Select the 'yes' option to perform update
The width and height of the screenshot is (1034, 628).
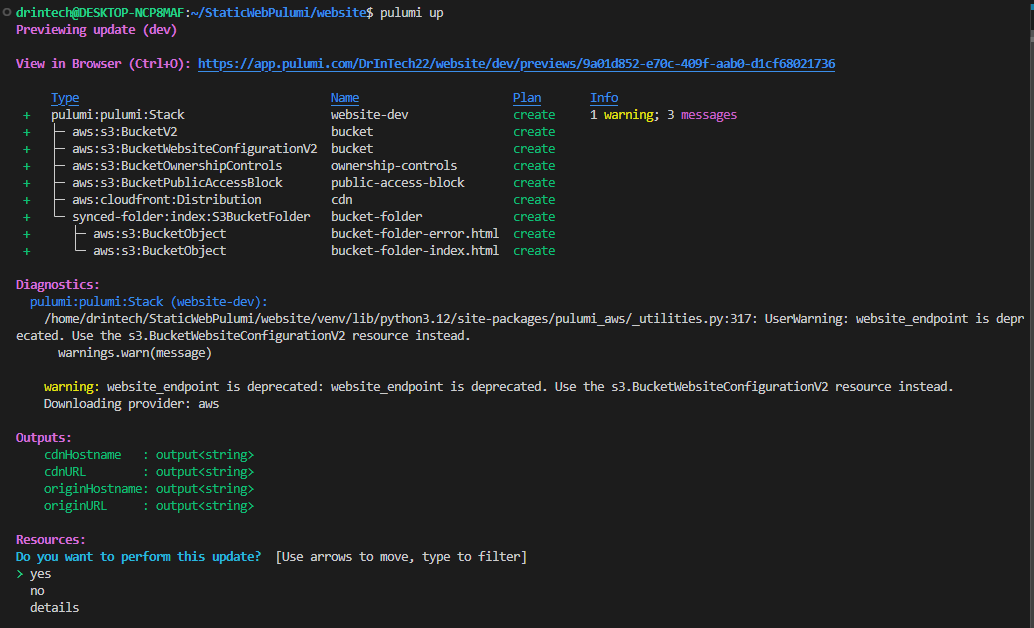40,574
